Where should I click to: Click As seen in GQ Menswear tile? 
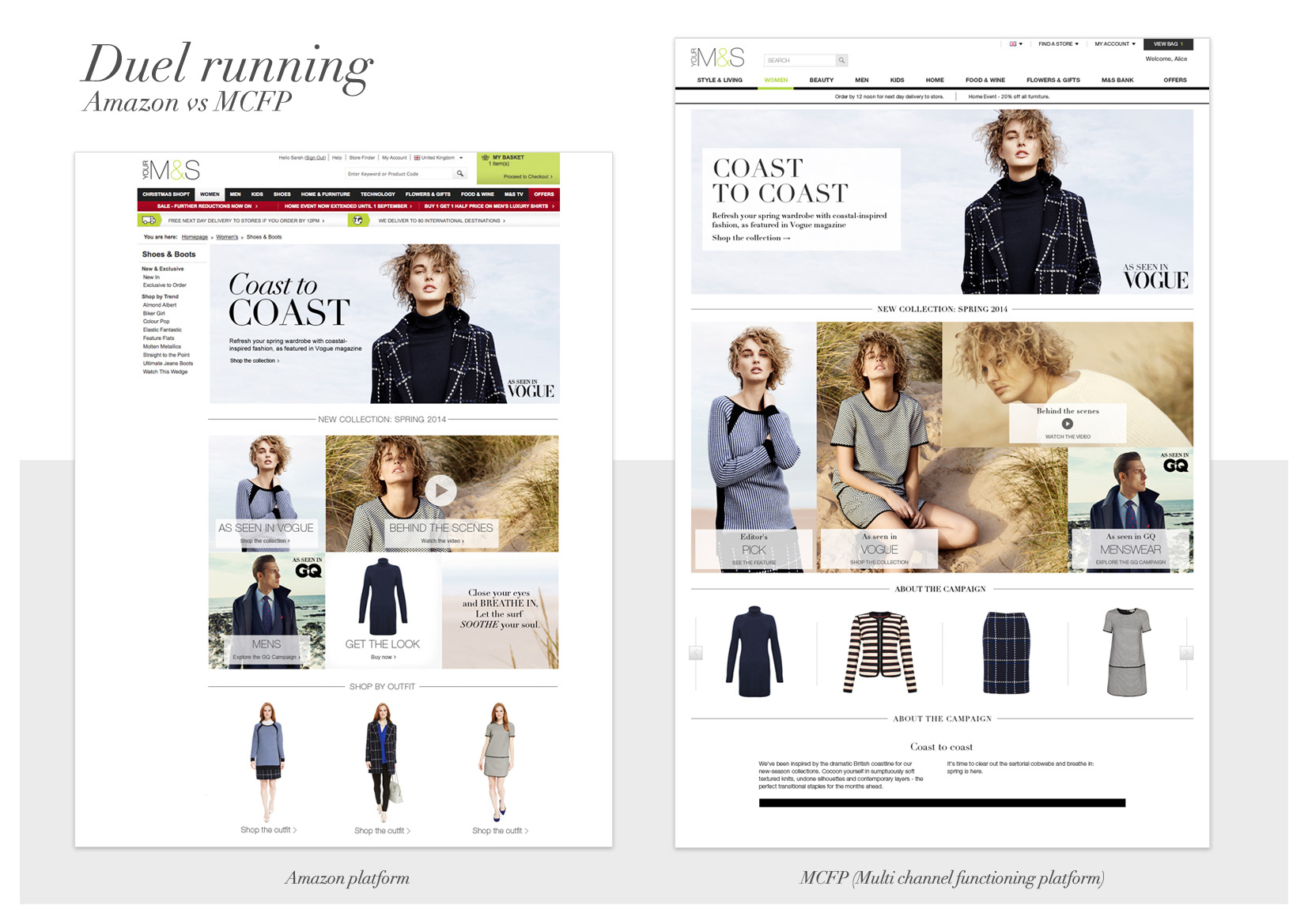pyautogui.click(x=1131, y=510)
